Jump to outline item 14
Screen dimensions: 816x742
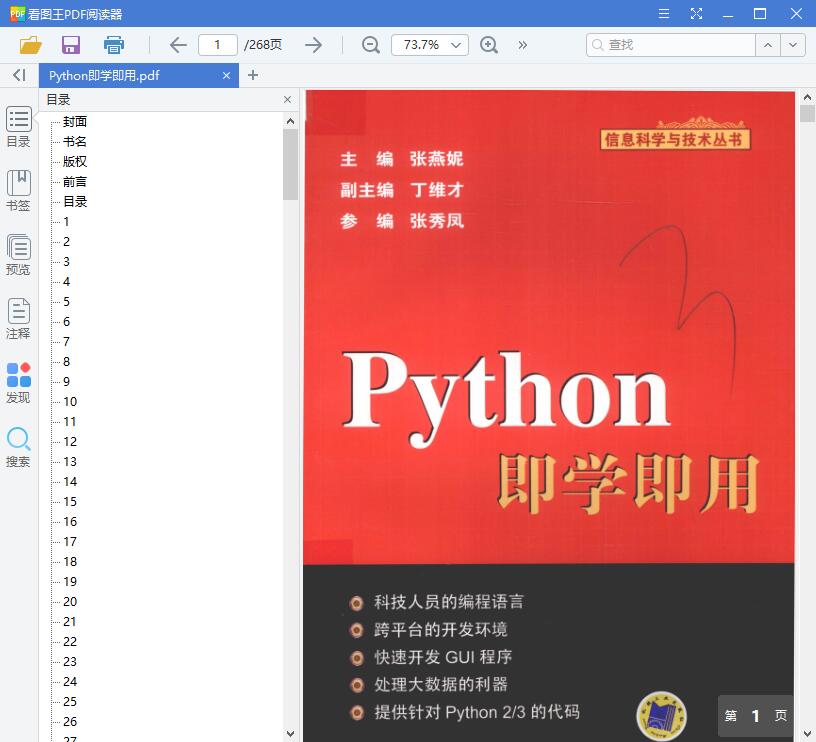(70, 482)
